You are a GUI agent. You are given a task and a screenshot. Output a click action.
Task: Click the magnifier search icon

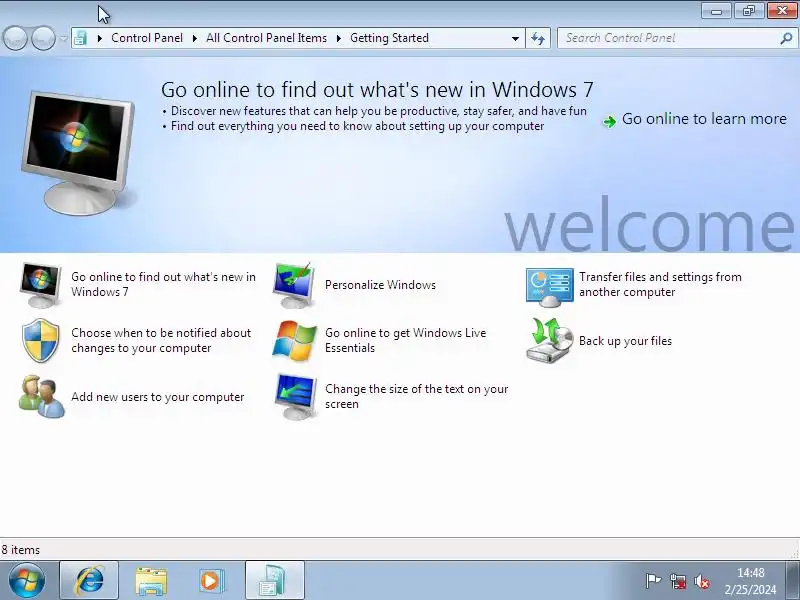pos(786,38)
